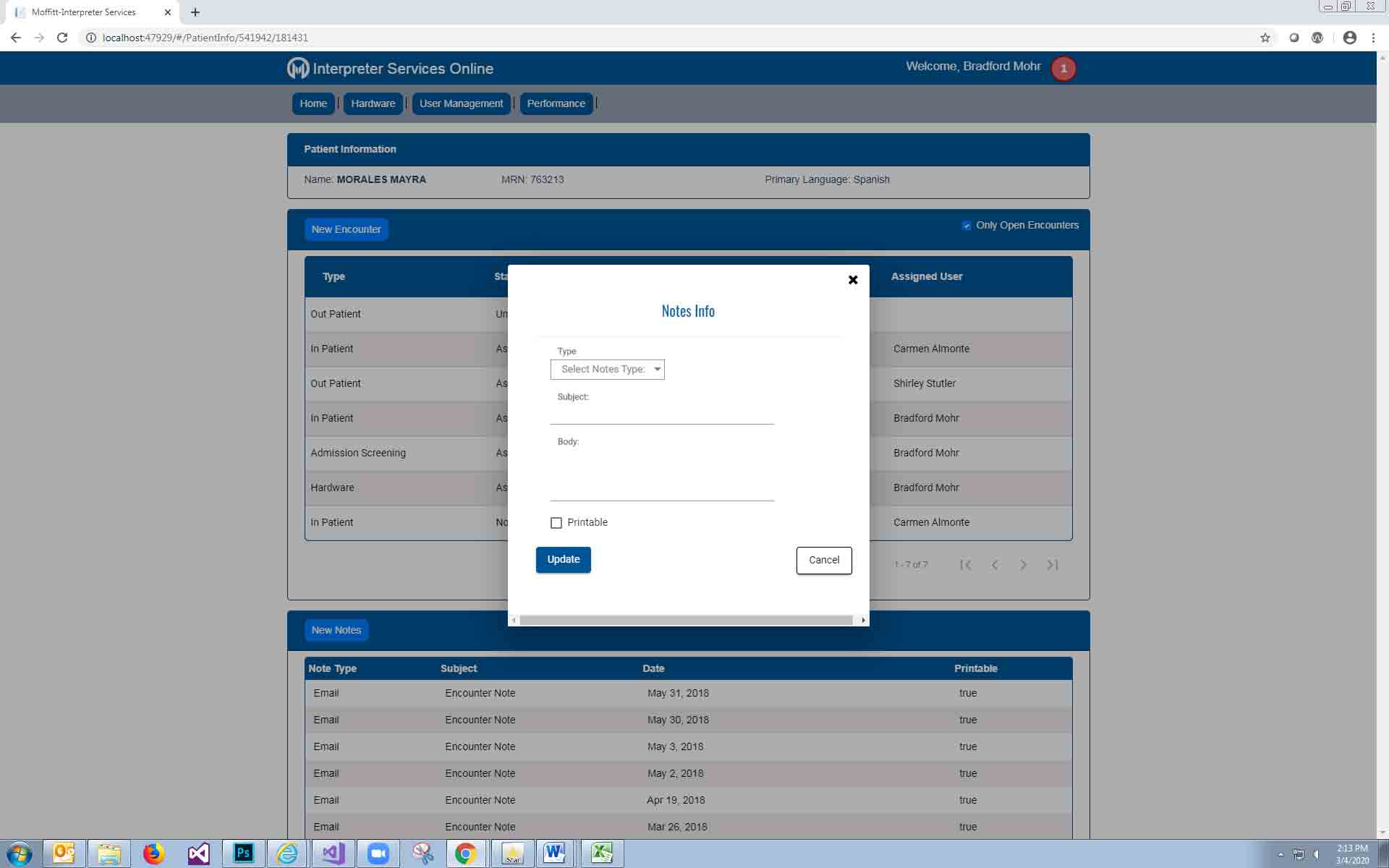Click the dialog's horizontal scrollbar
This screenshot has height=868, width=1389.
tap(686, 620)
